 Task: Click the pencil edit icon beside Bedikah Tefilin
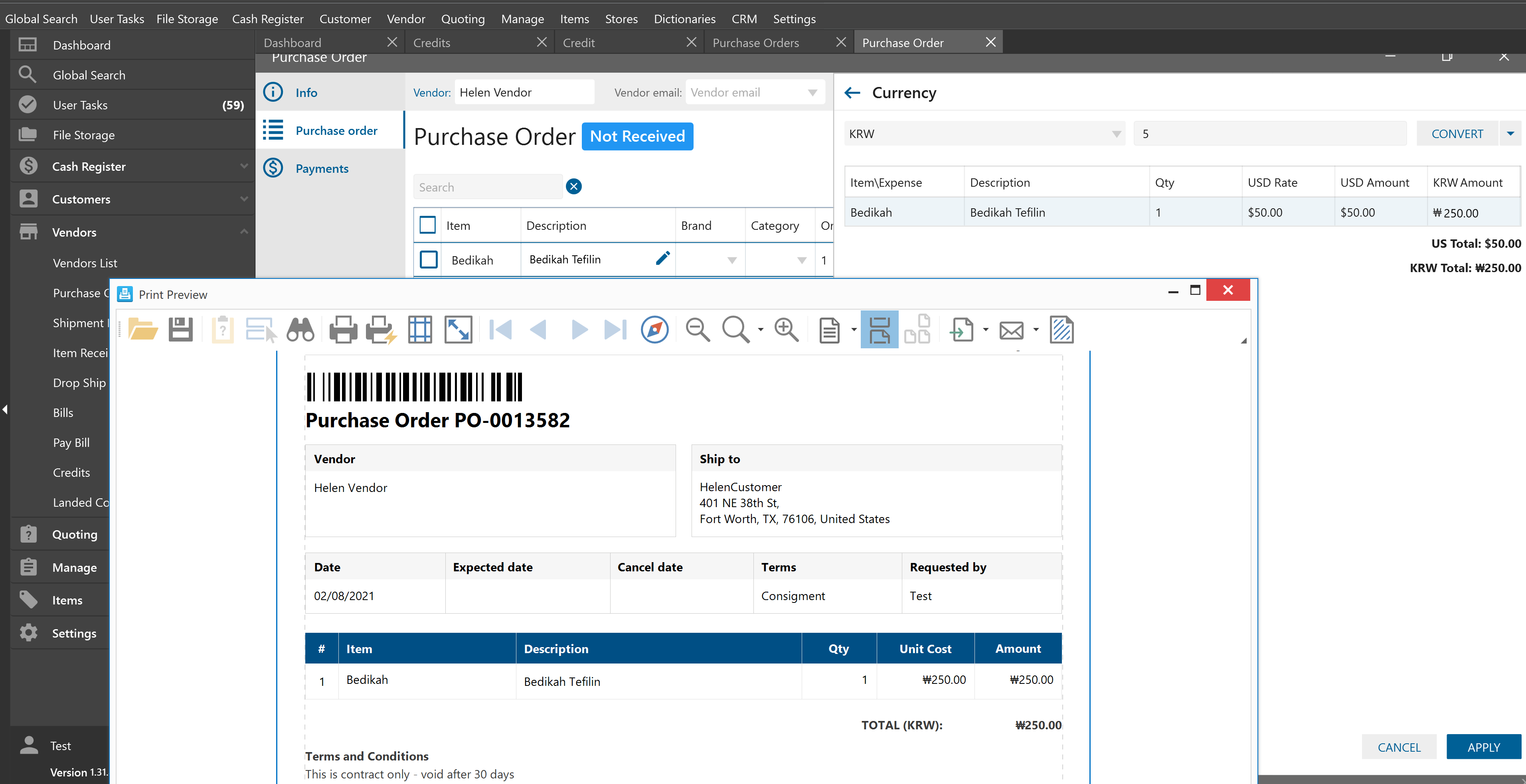point(662,258)
